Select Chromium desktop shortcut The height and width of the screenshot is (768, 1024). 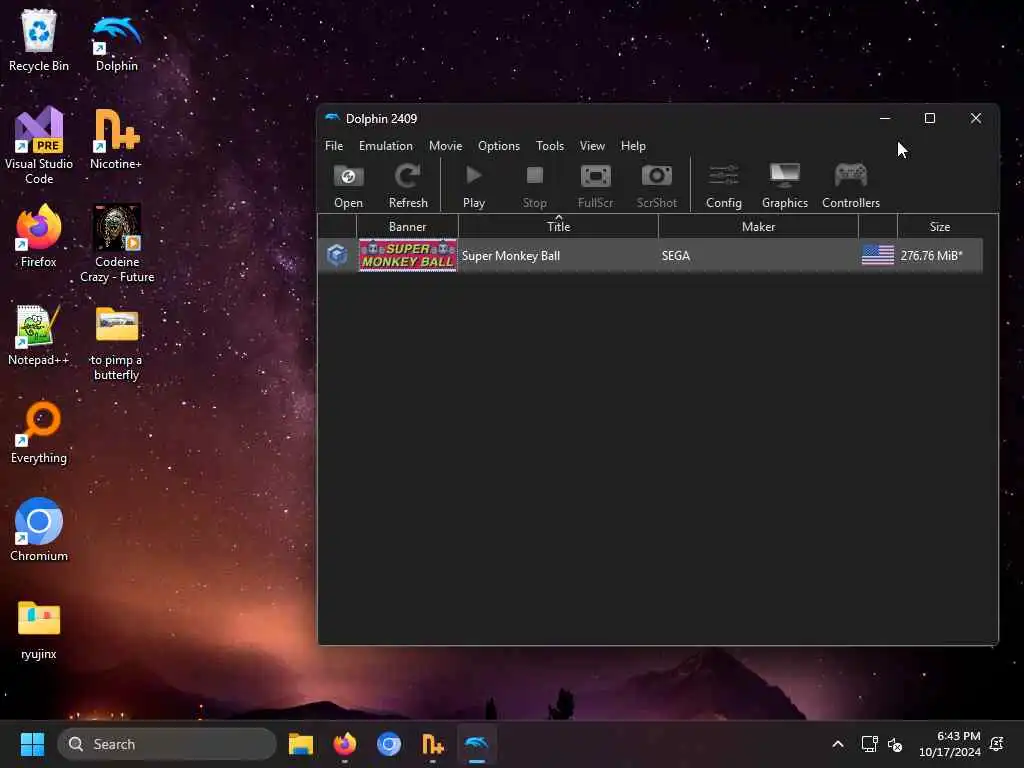coord(39,530)
